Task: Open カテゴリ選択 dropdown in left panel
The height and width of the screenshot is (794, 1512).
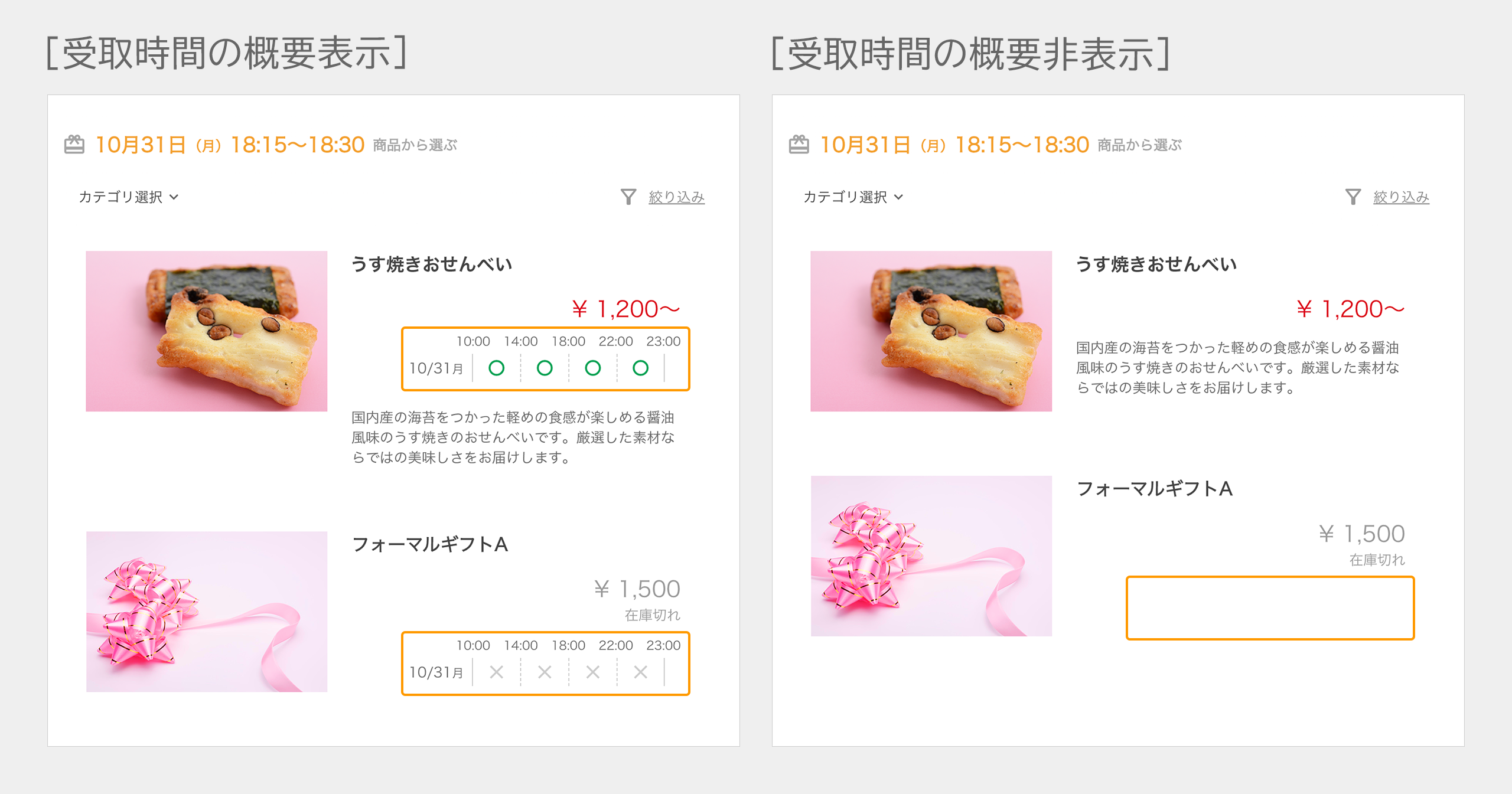Action: (x=128, y=197)
